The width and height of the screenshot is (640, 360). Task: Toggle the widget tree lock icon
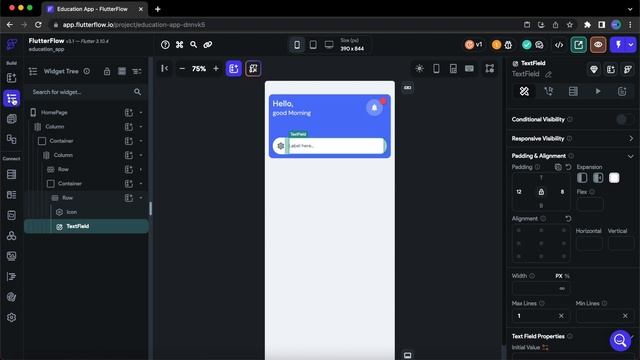pos(107,71)
